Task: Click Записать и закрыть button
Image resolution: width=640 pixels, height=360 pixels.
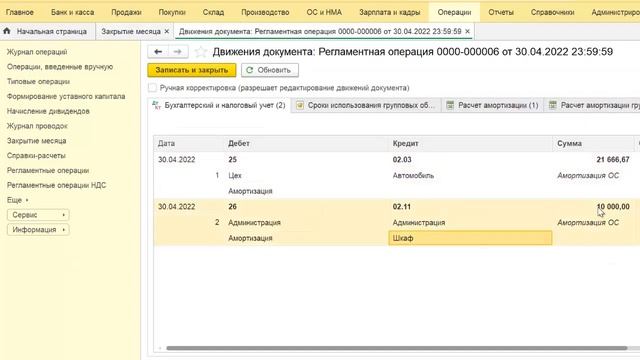Action: [191, 70]
